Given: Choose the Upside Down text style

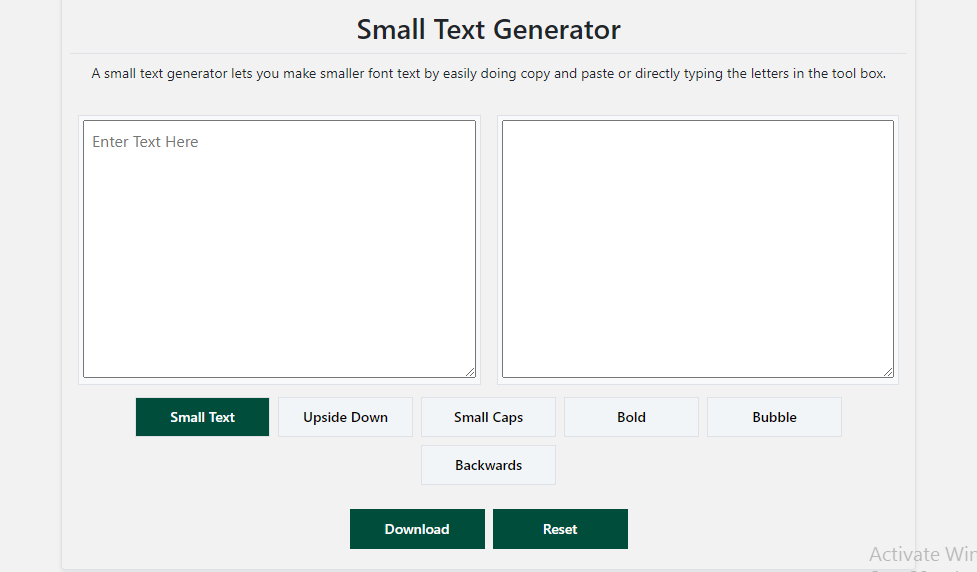Looking at the screenshot, I should pos(345,417).
